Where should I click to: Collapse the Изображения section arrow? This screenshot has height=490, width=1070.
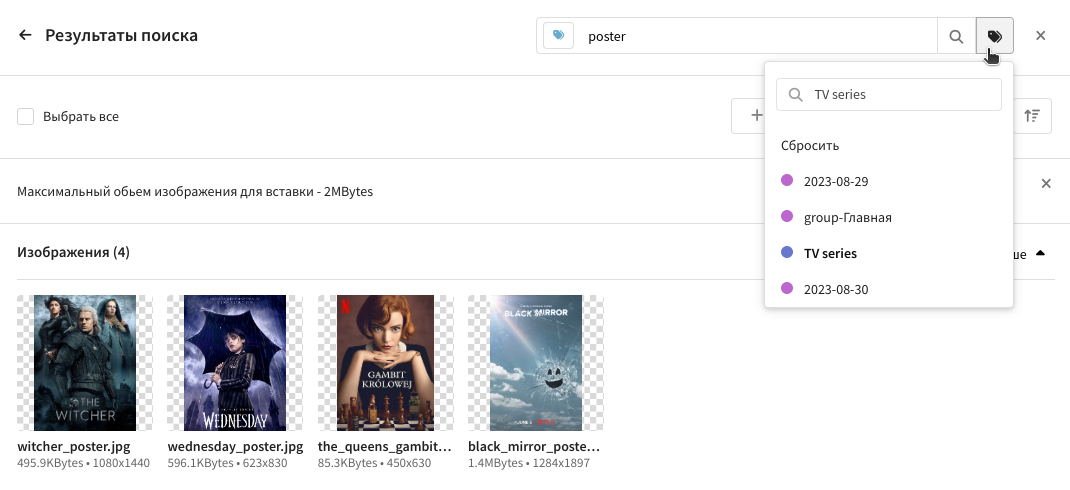(x=1040, y=253)
